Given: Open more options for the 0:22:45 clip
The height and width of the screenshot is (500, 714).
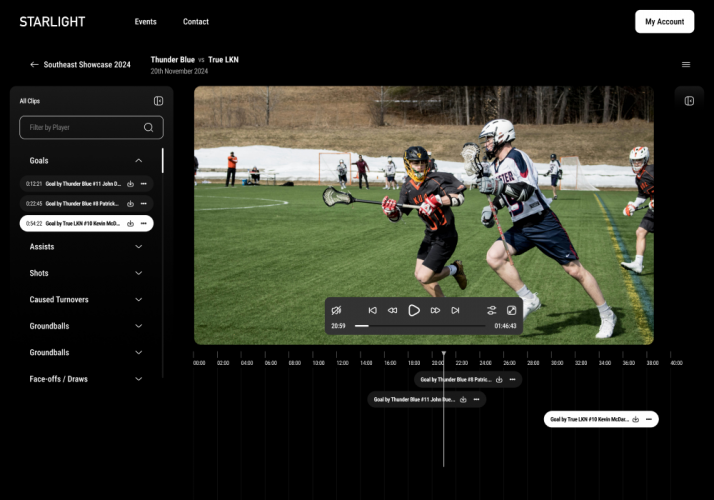Looking at the screenshot, I should coord(143,204).
